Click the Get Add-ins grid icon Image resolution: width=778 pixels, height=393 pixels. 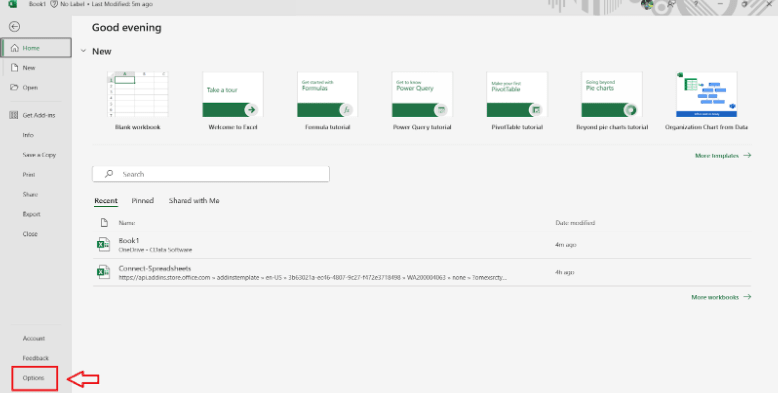click(x=14, y=115)
